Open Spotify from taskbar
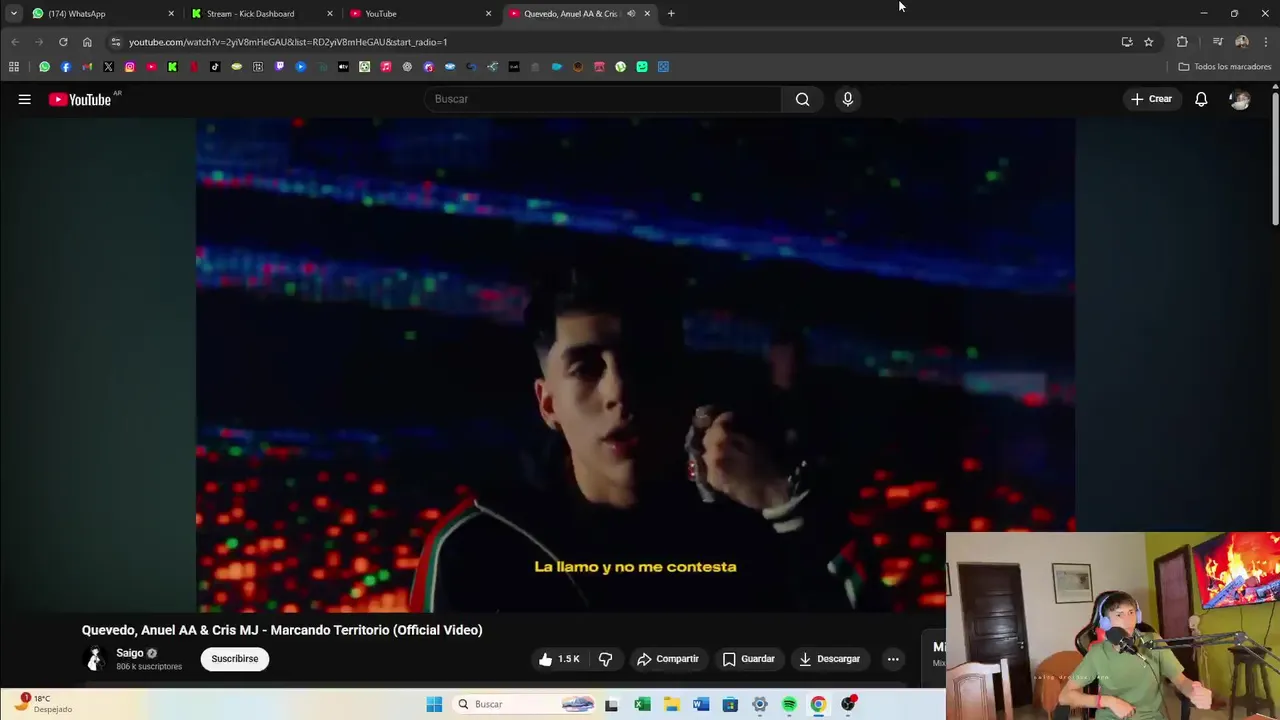1280x720 pixels. coord(789,704)
